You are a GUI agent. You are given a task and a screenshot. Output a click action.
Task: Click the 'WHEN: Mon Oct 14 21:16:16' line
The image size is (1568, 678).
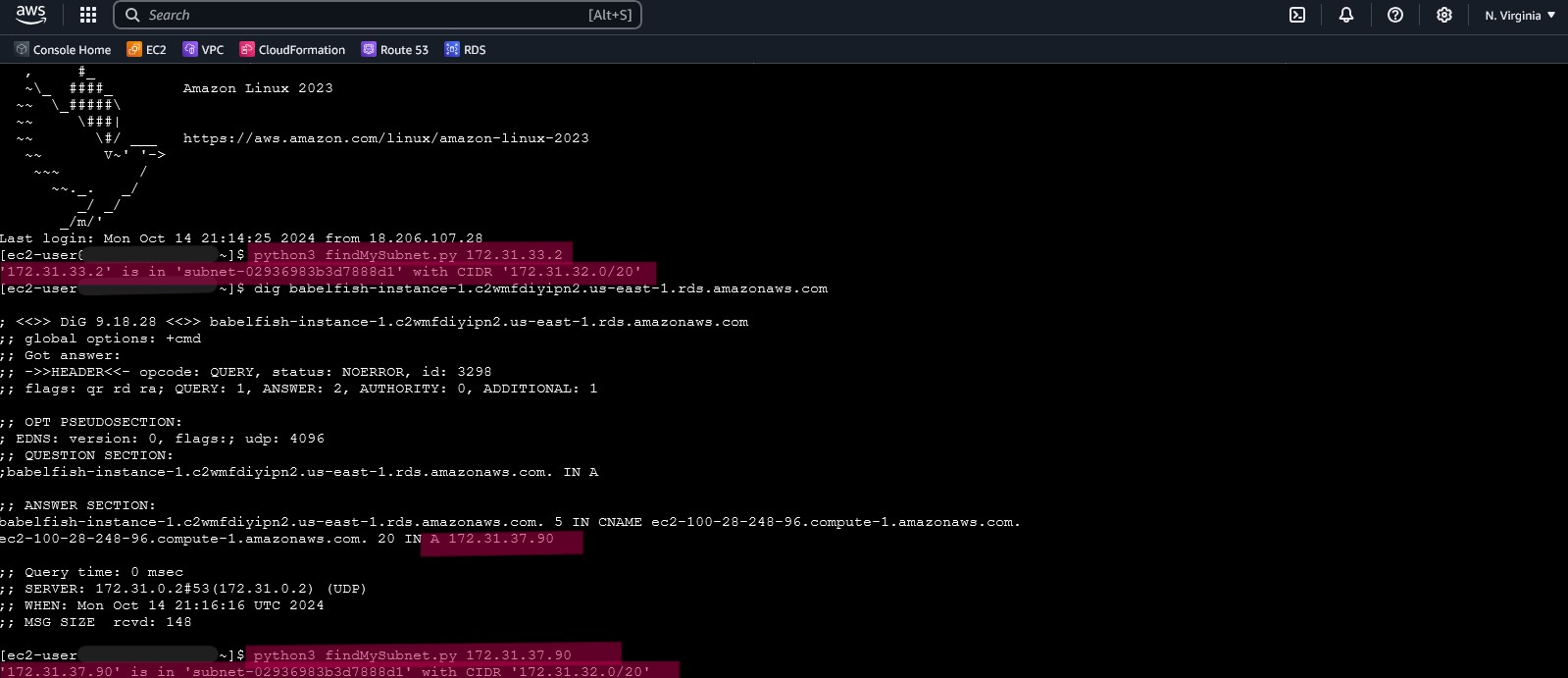coord(162,605)
